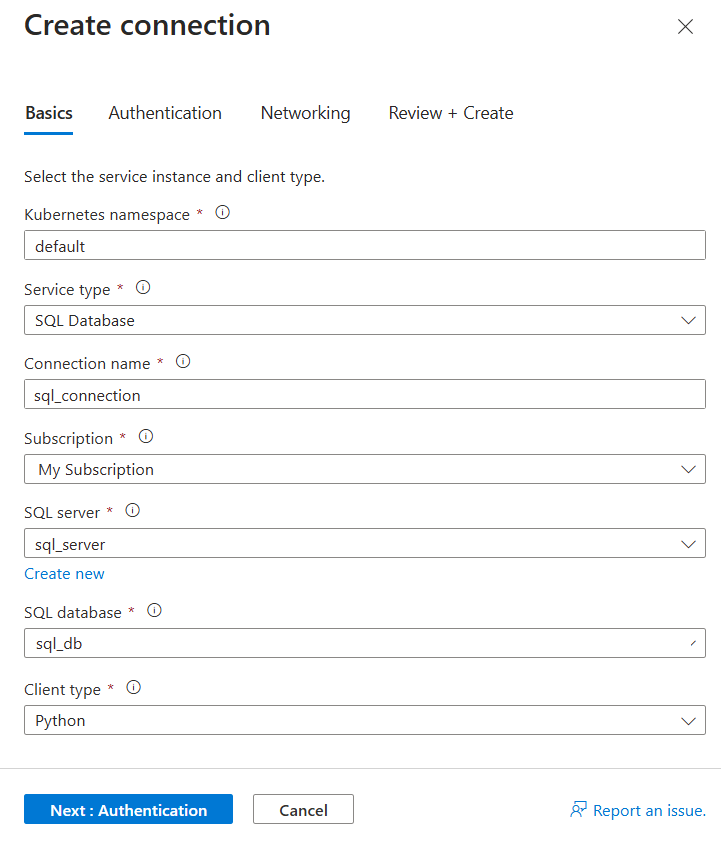Image resolution: width=721 pixels, height=842 pixels.
Task: Click the Client type info icon
Action: 133,687
